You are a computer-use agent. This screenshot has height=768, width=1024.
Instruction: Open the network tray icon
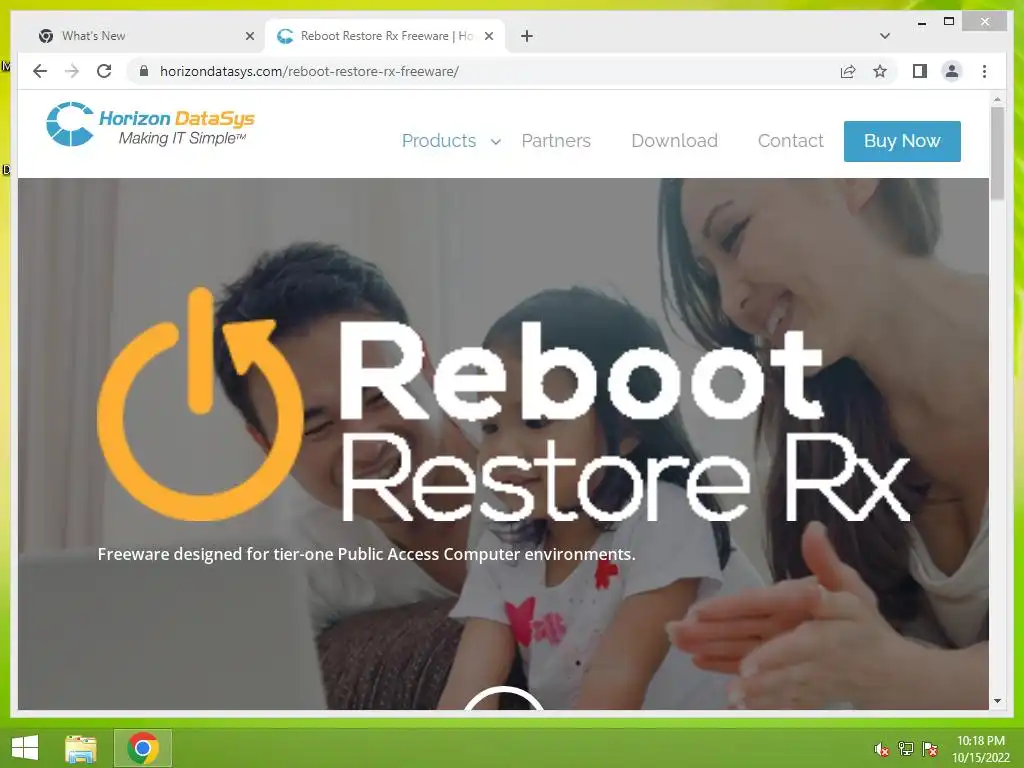906,749
